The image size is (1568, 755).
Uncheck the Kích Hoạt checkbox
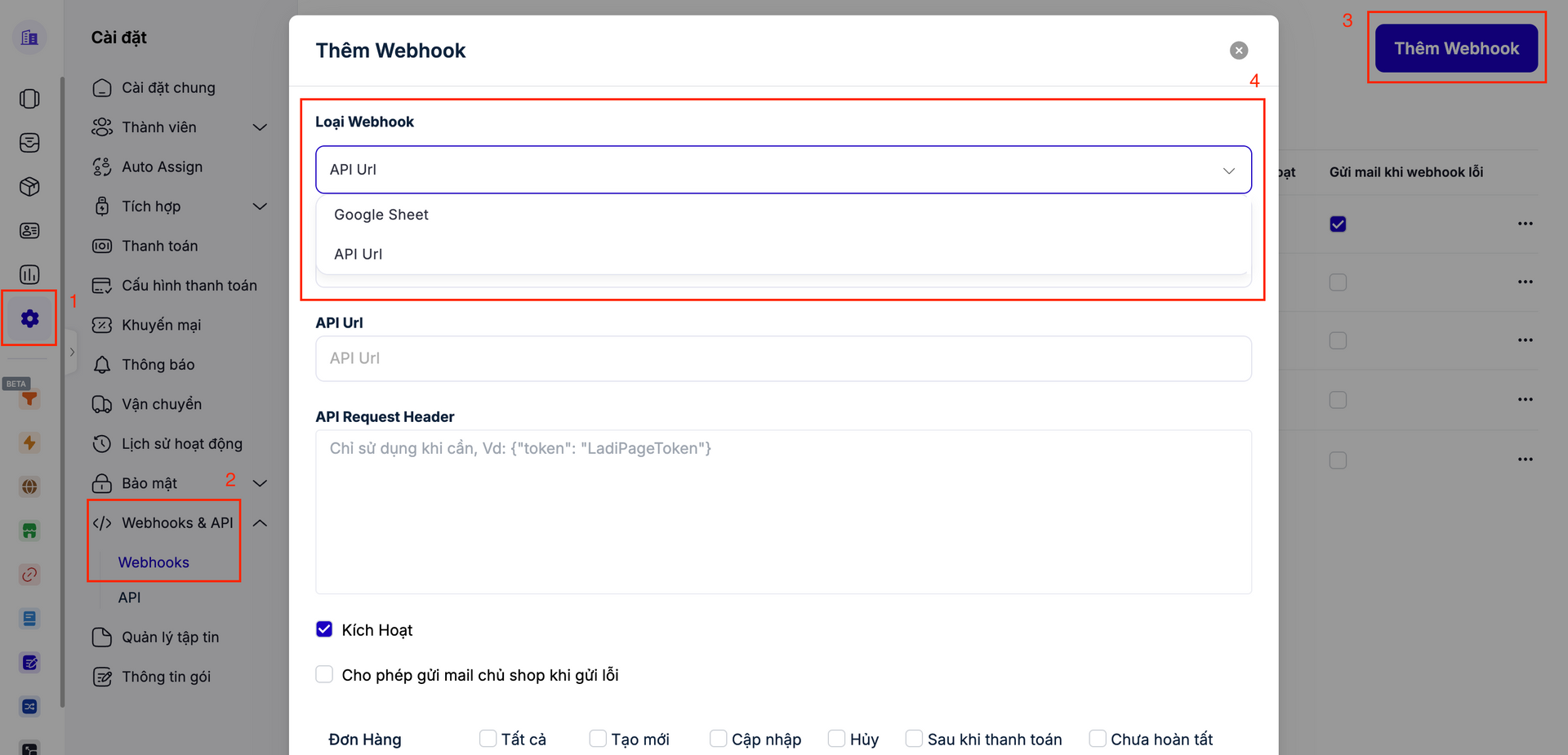pos(324,629)
